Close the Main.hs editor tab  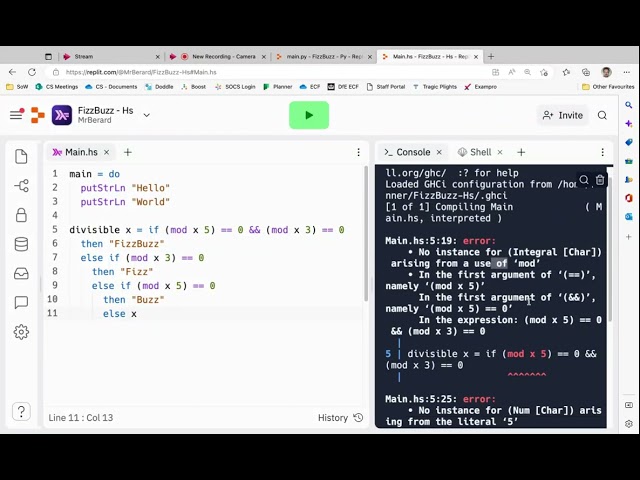coord(107,152)
